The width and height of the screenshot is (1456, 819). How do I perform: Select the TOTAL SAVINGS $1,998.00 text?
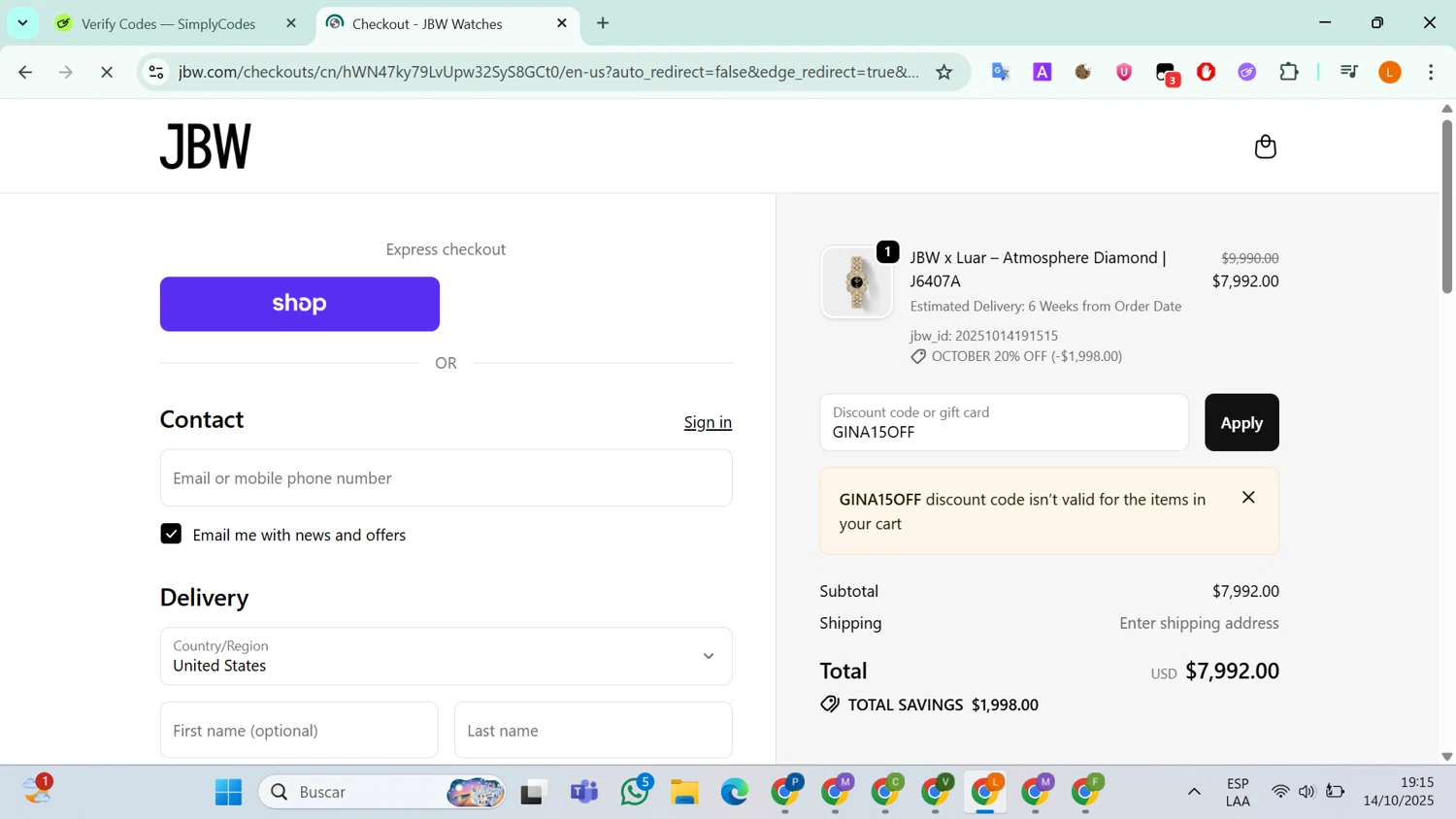tap(943, 704)
